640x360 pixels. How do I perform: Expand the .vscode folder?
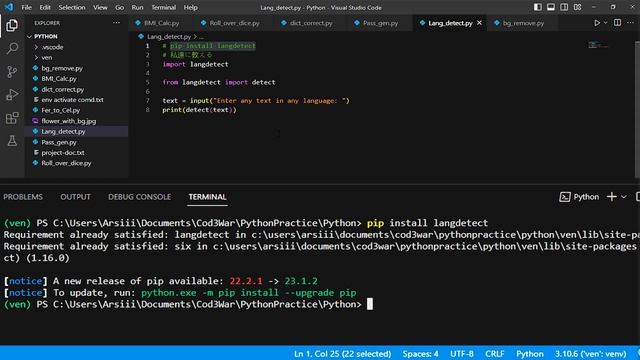pyautogui.click(x=77, y=47)
